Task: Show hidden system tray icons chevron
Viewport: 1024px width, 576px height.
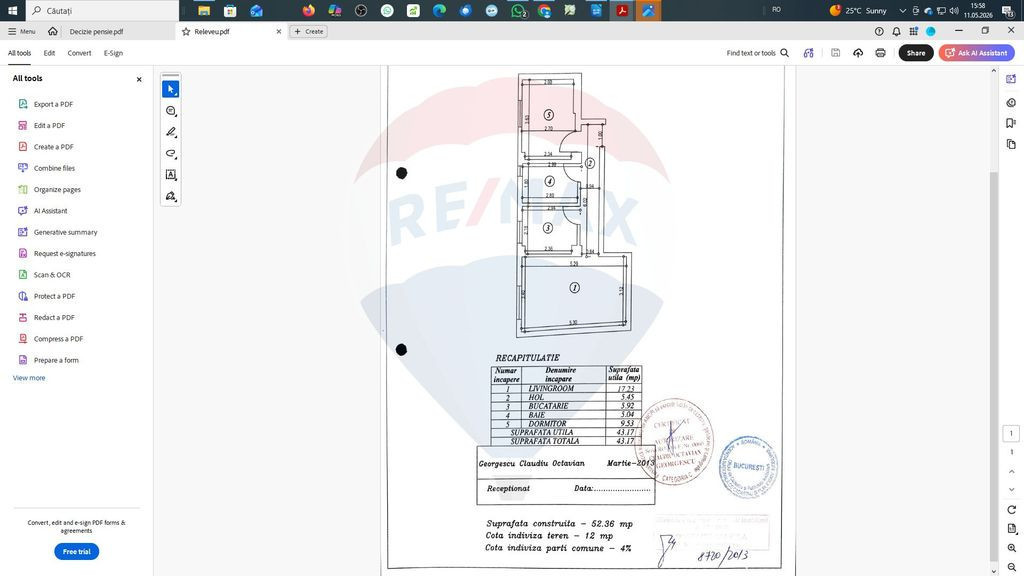Action: click(903, 10)
